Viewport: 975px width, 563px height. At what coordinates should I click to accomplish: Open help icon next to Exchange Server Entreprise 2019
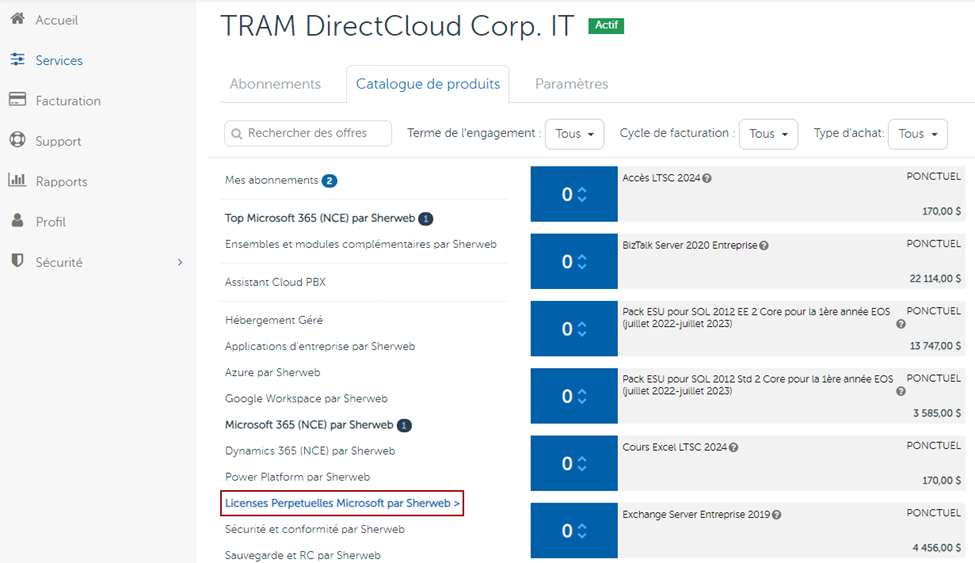tap(777, 515)
